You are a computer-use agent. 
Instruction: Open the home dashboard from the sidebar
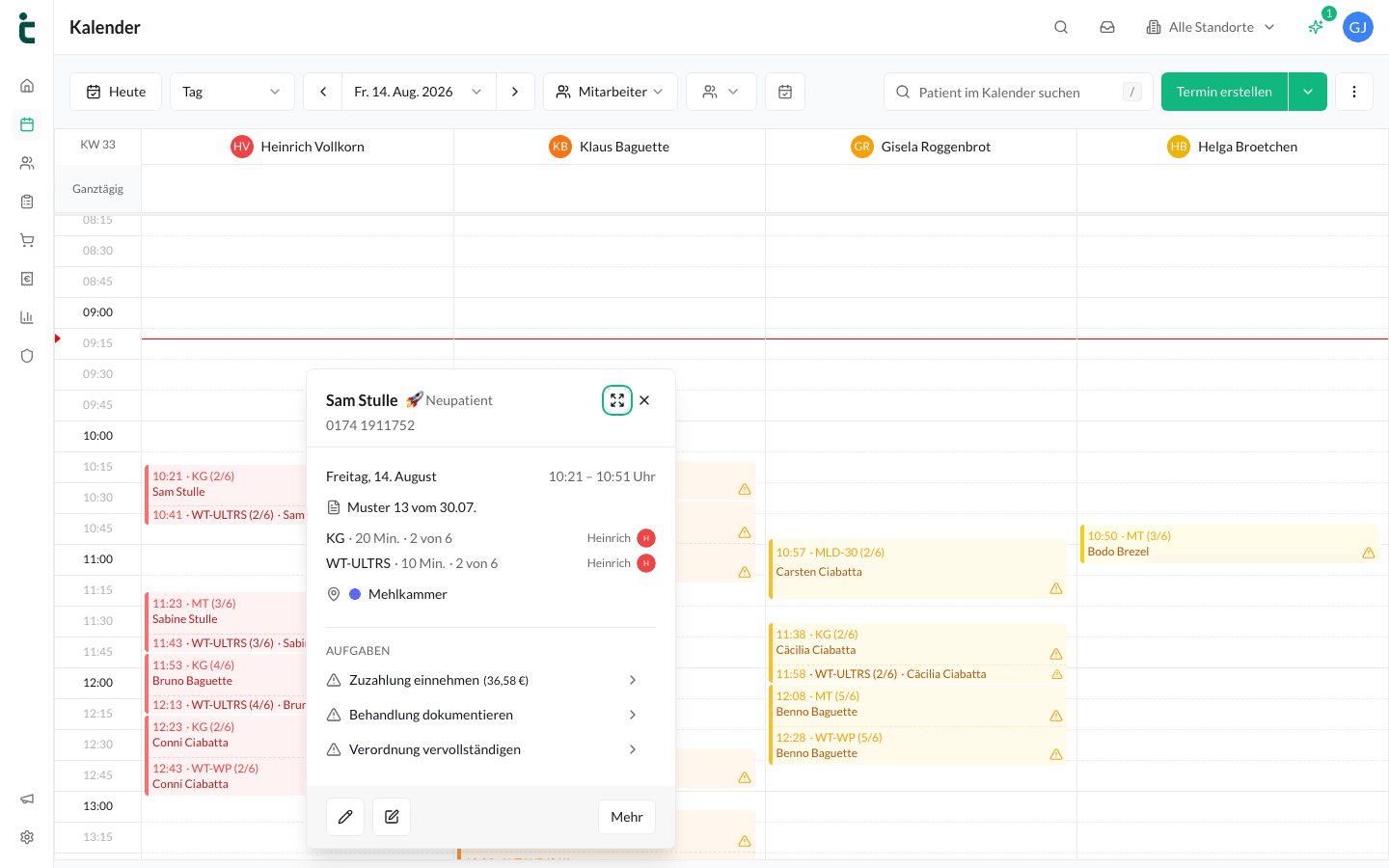pyautogui.click(x=27, y=86)
